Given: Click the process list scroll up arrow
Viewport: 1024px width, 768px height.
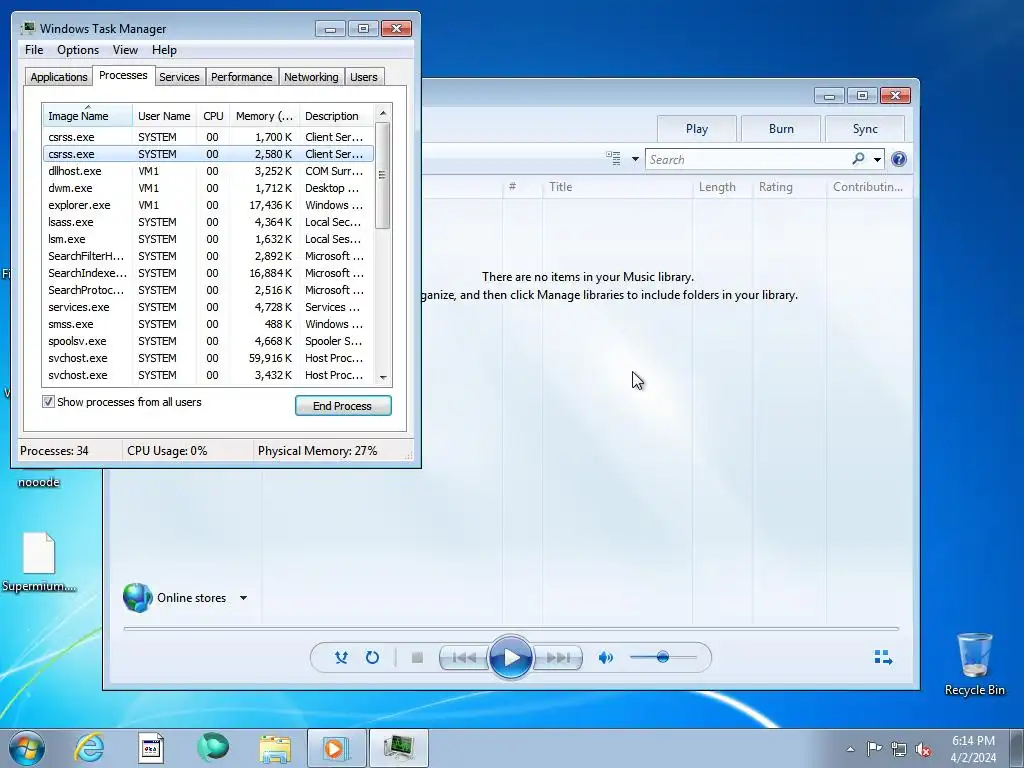Looking at the screenshot, I should pos(383,114).
